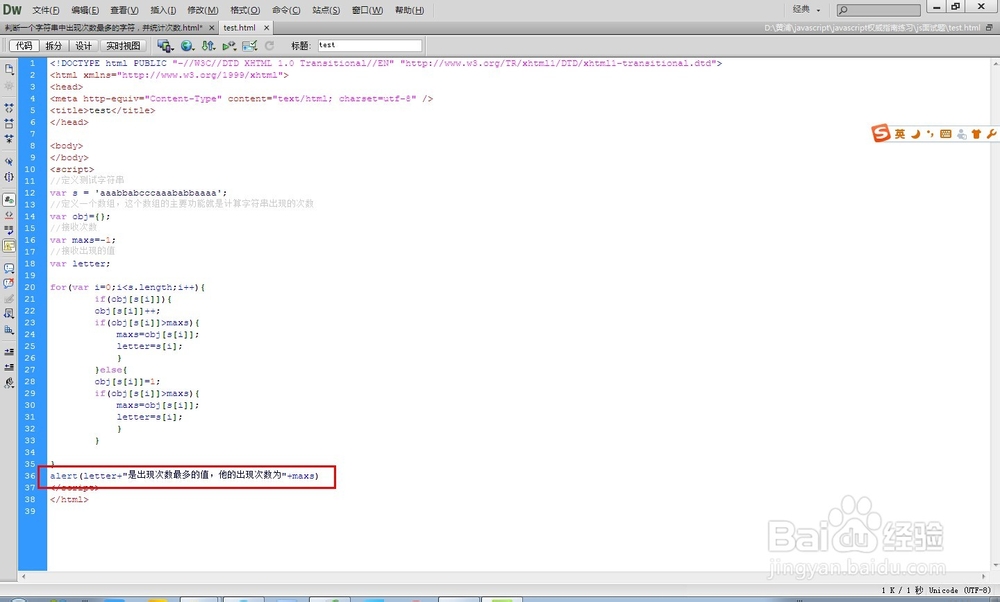This screenshot has width=1000, height=602.
Task: Click Unicode (UTF-8) in status bar
Action: pos(959,591)
